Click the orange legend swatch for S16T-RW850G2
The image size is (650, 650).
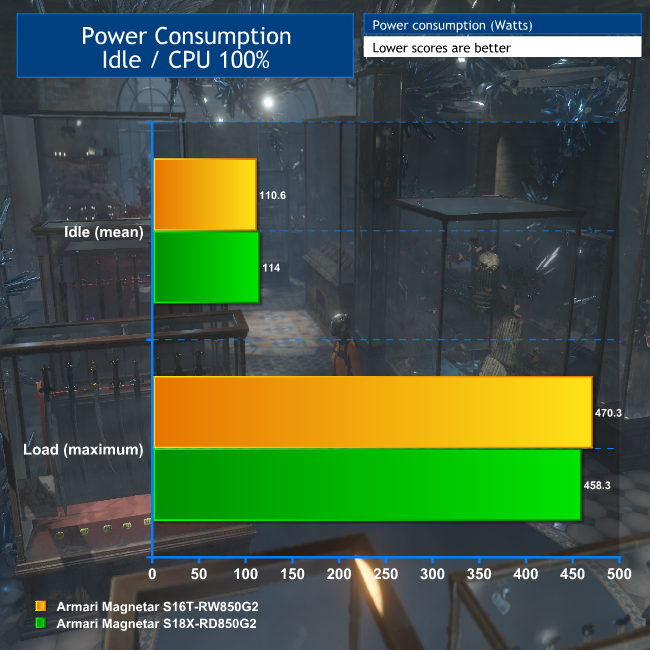41,606
